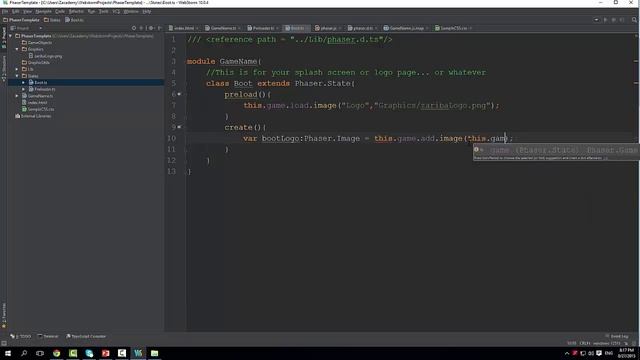This screenshot has height=360, width=640.
Task: Switch to the Preloader.ts editor tab
Action: [x=263, y=28]
